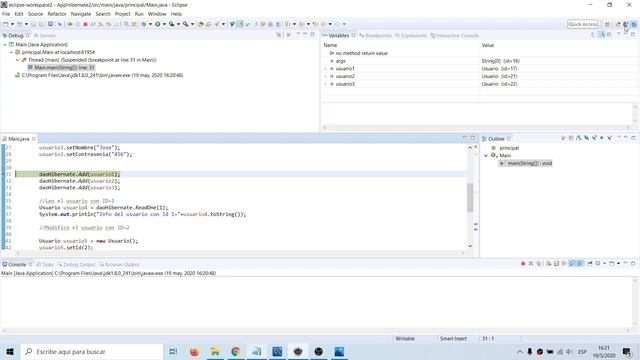Switch to the Browser Output tab
Image resolution: width=640 pixels, height=360 pixels.
point(119,264)
